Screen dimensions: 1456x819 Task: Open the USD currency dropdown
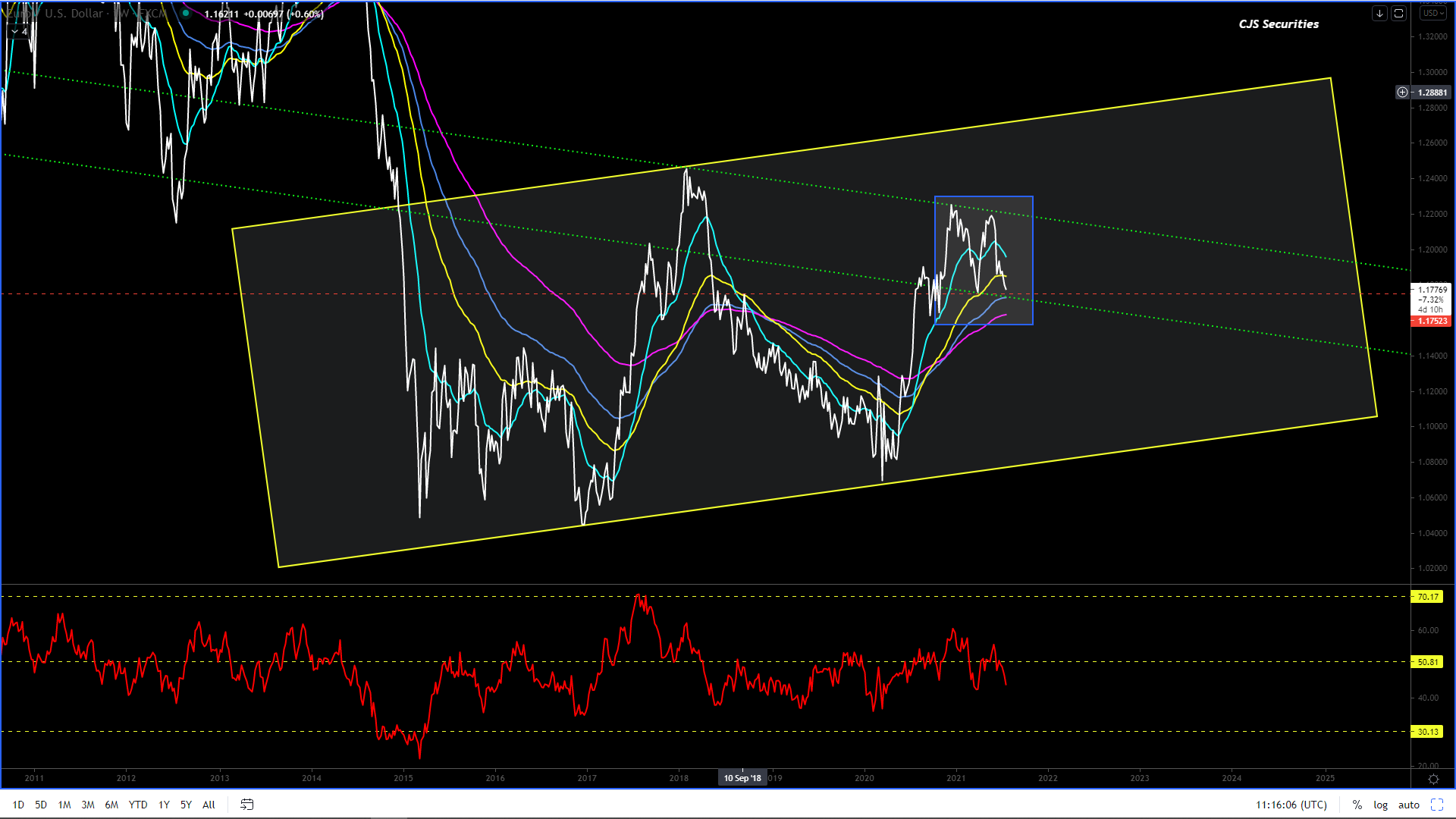1433,13
